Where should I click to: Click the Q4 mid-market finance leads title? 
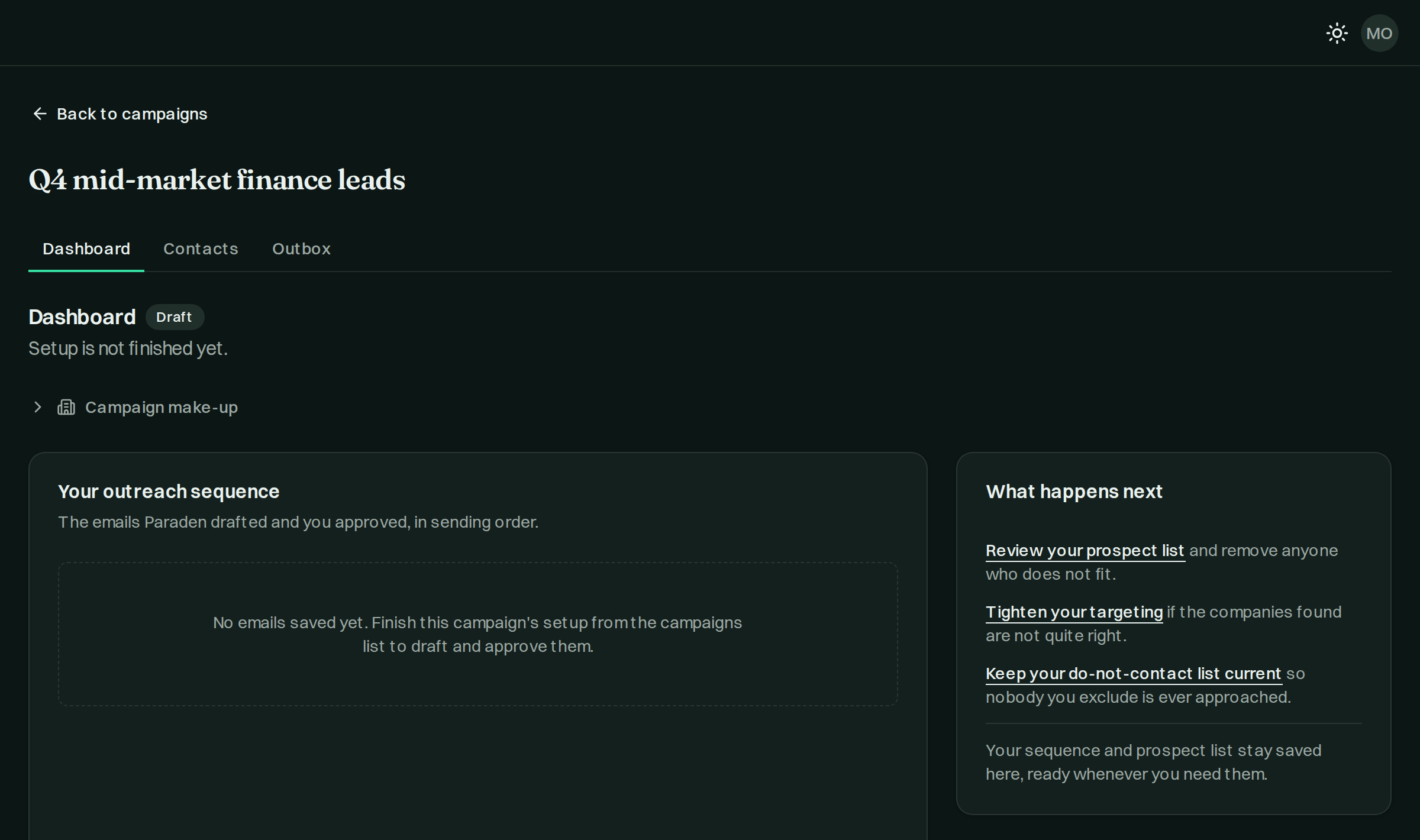click(217, 180)
